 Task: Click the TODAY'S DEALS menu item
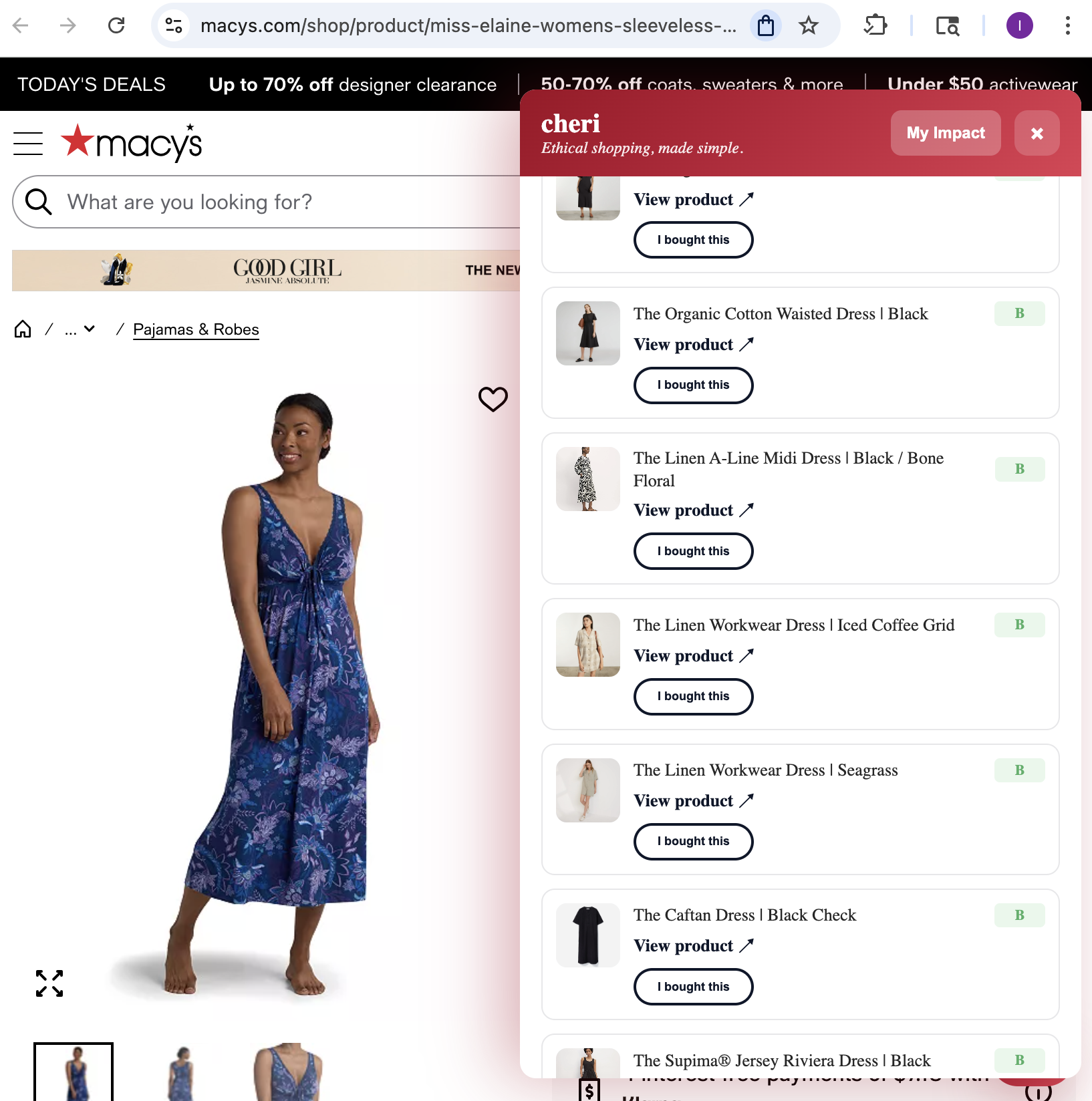[92, 84]
